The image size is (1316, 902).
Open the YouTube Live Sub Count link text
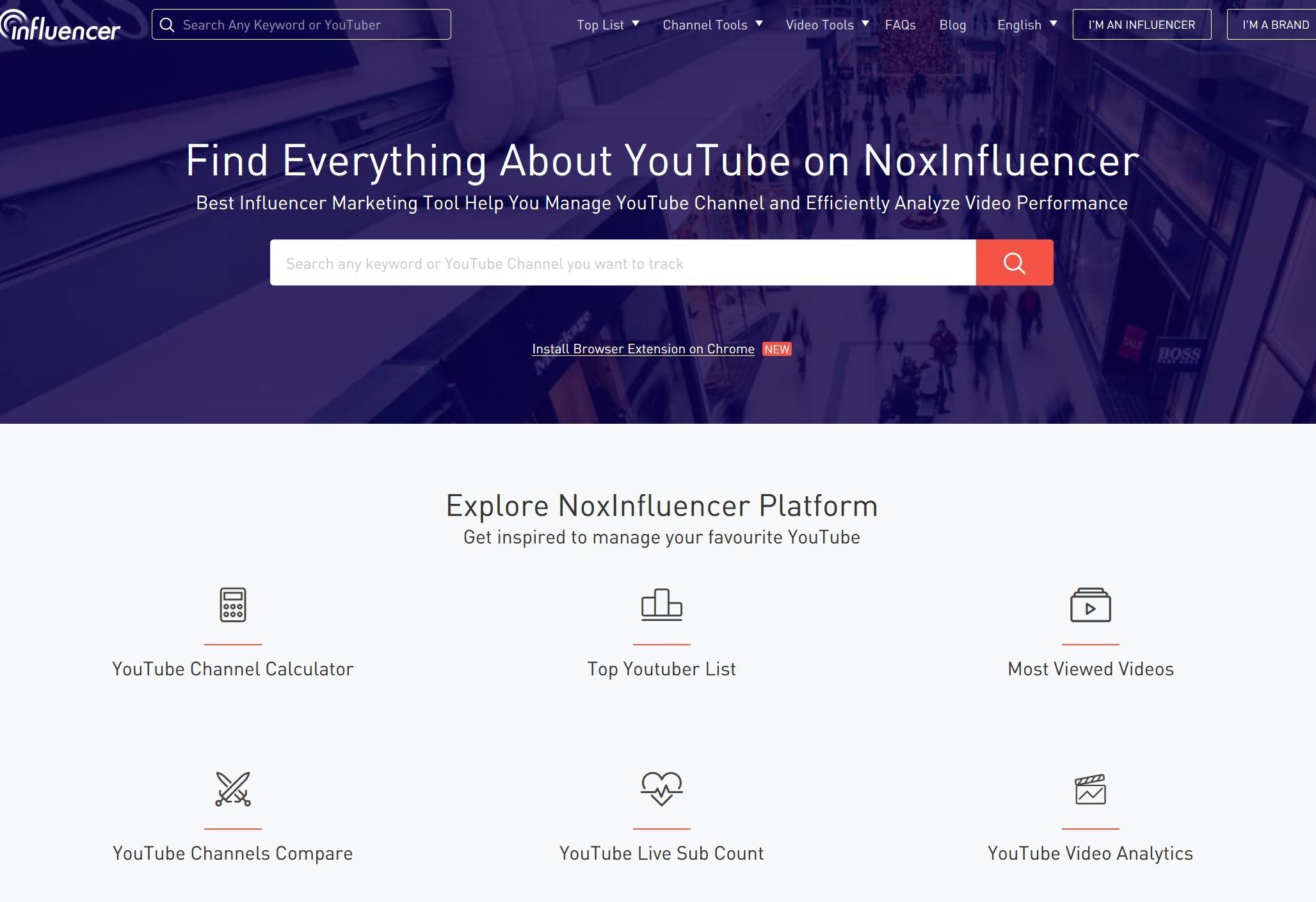tap(661, 853)
